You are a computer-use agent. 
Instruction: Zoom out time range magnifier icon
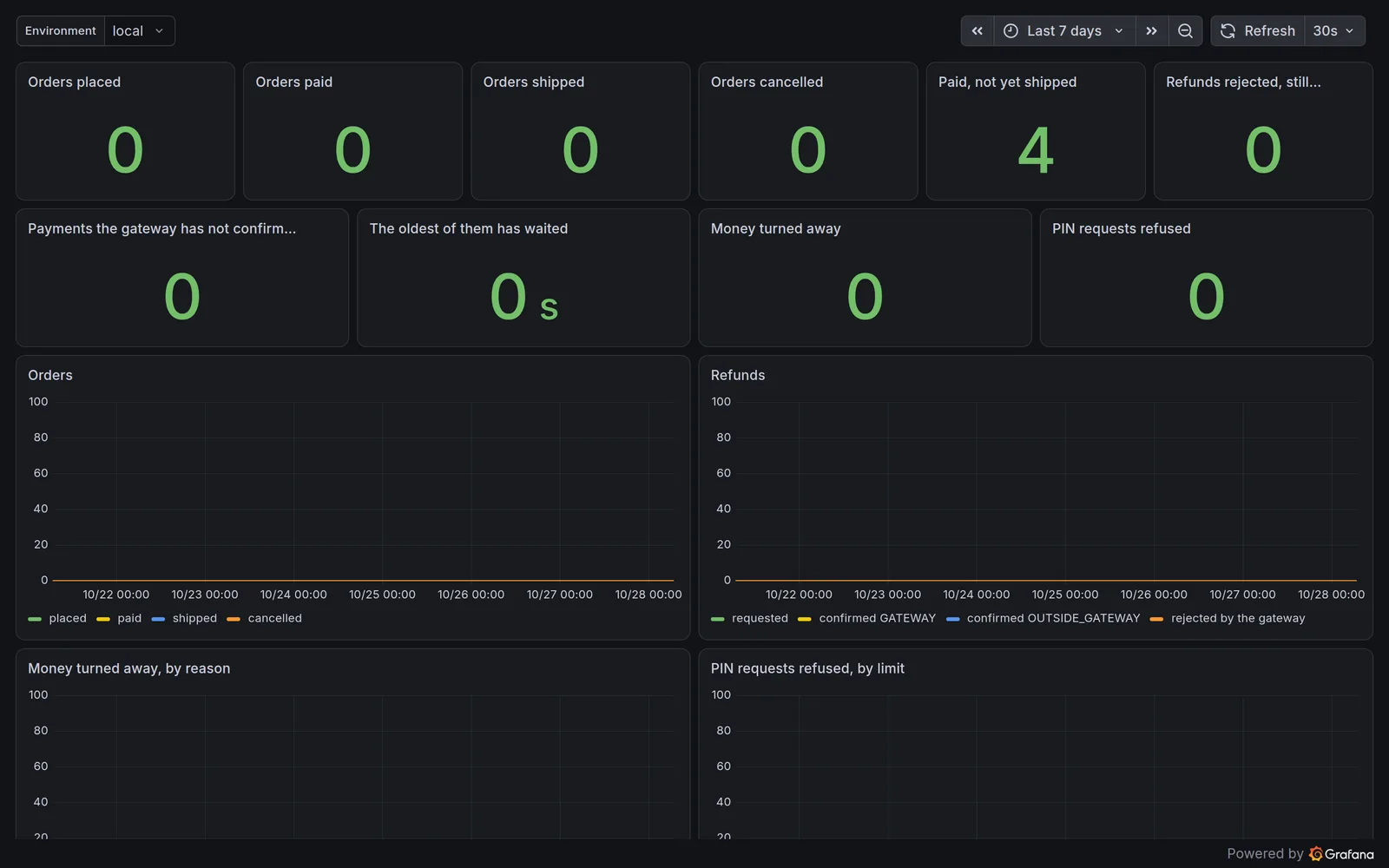(1185, 31)
